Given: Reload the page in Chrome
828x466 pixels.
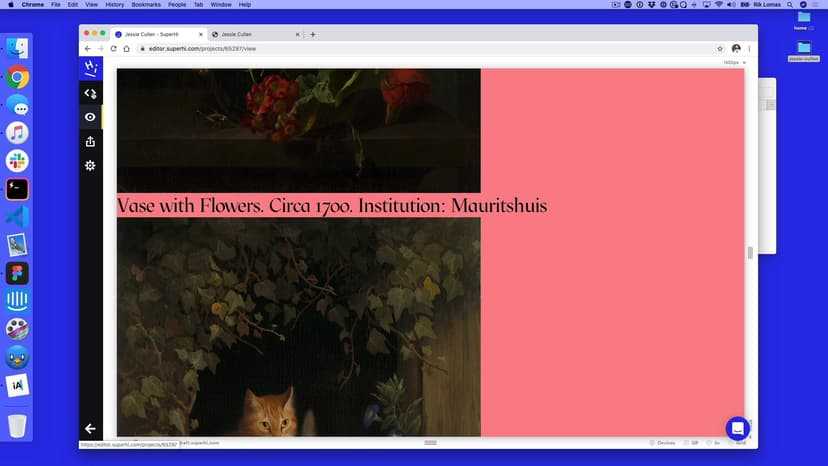Looking at the screenshot, I should pos(113,48).
